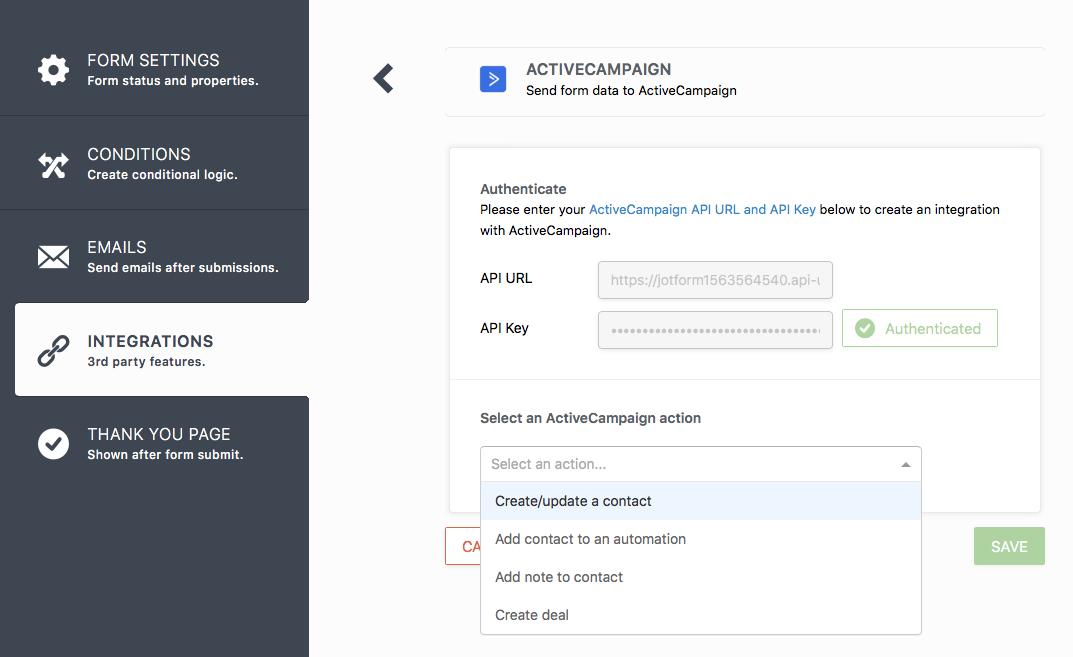Click the Integrations chain-link icon
Image resolution: width=1073 pixels, height=657 pixels.
[x=53, y=350]
